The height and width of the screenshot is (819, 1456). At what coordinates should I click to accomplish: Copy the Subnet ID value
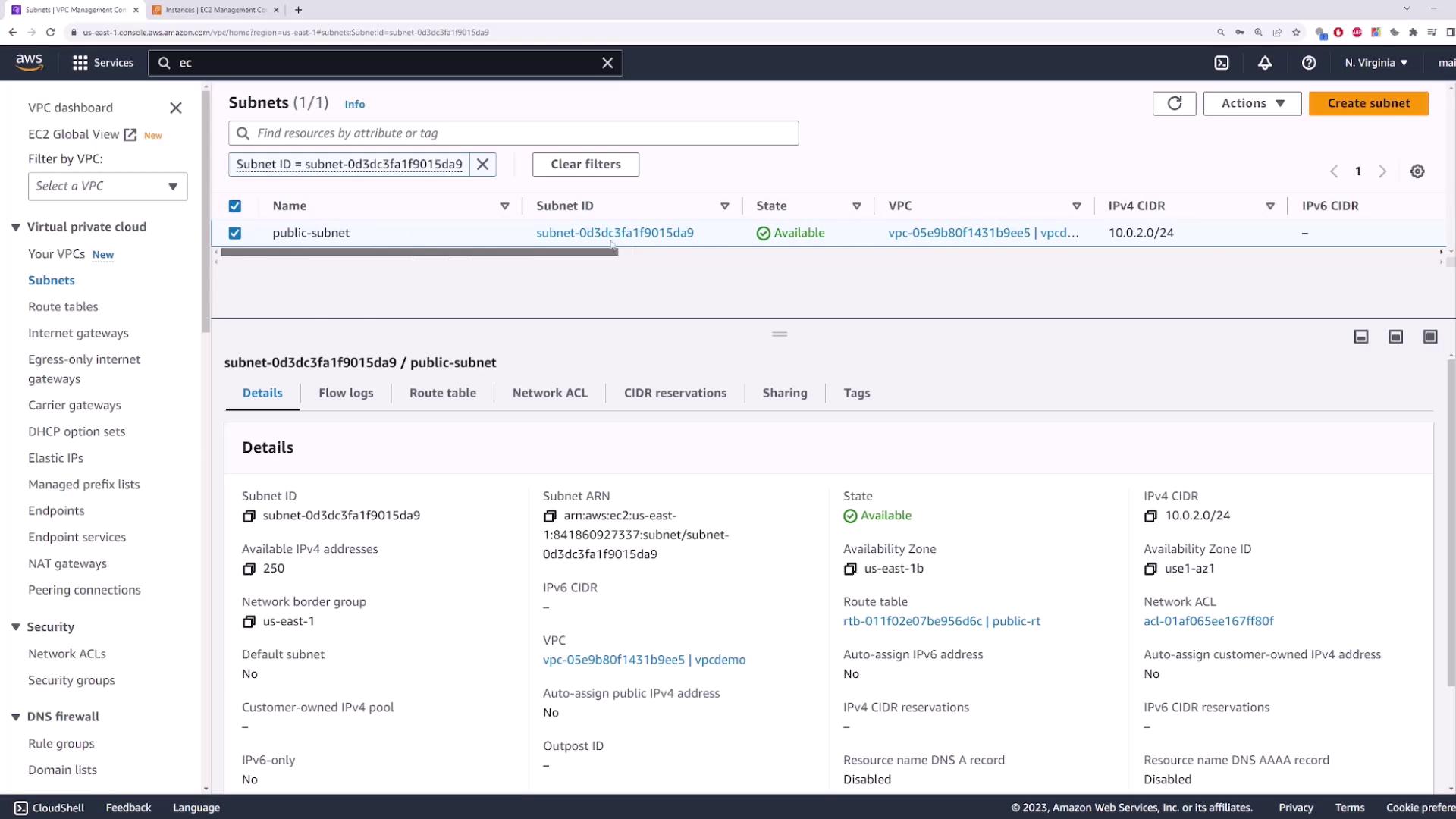point(249,516)
